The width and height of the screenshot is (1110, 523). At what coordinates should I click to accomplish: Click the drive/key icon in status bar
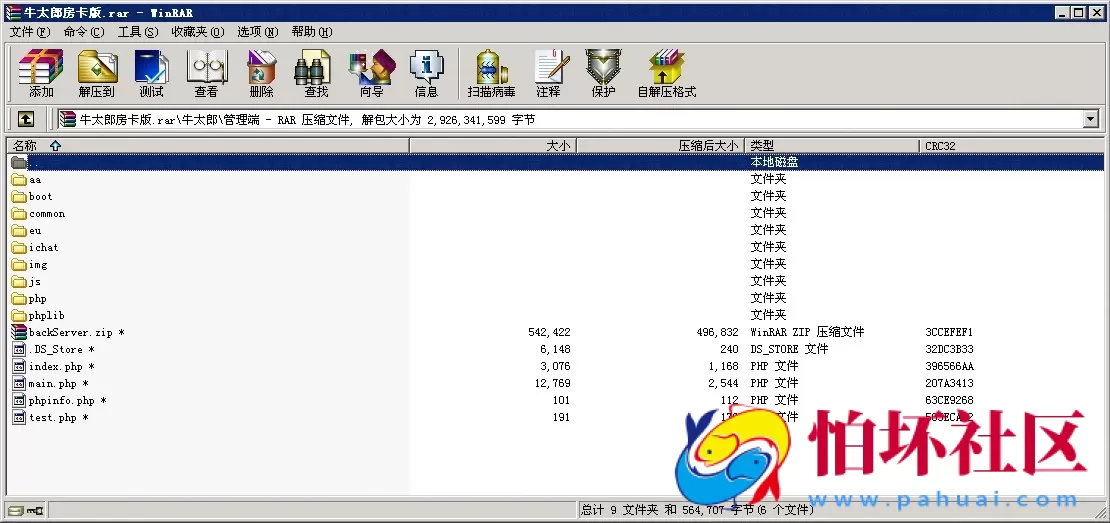(x=25, y=510)
